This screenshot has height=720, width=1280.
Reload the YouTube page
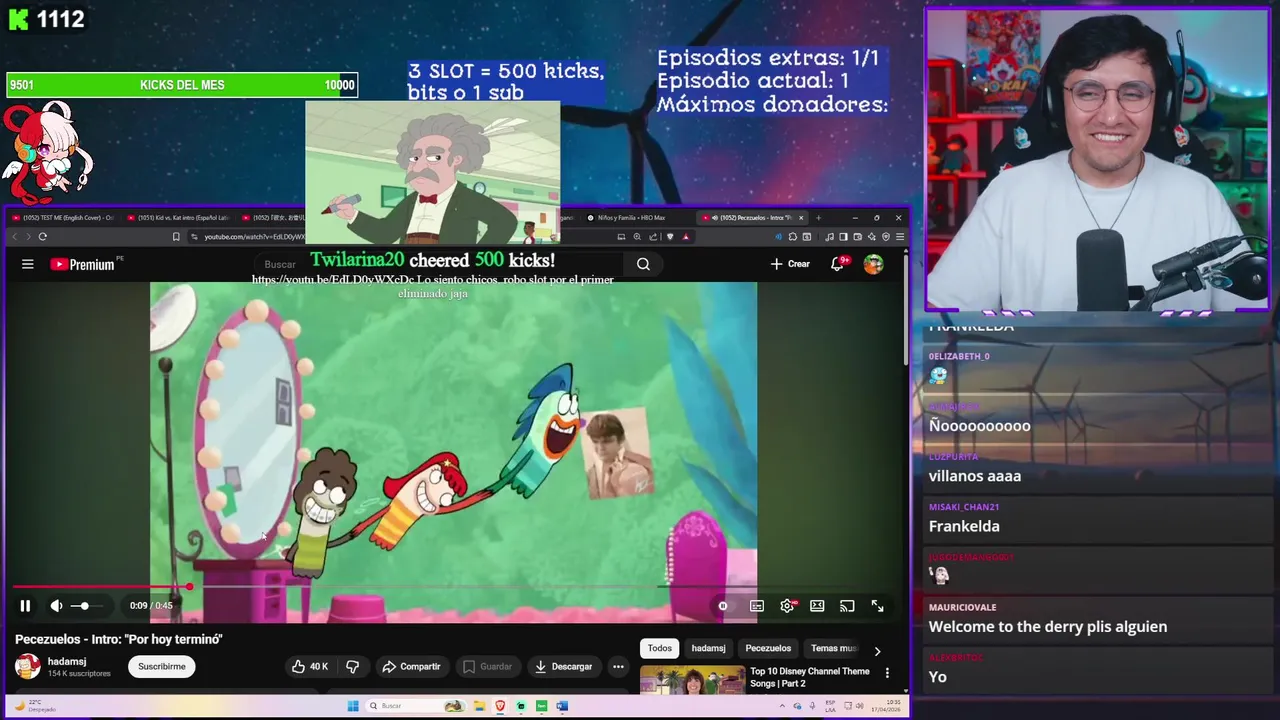coord(42,237)
